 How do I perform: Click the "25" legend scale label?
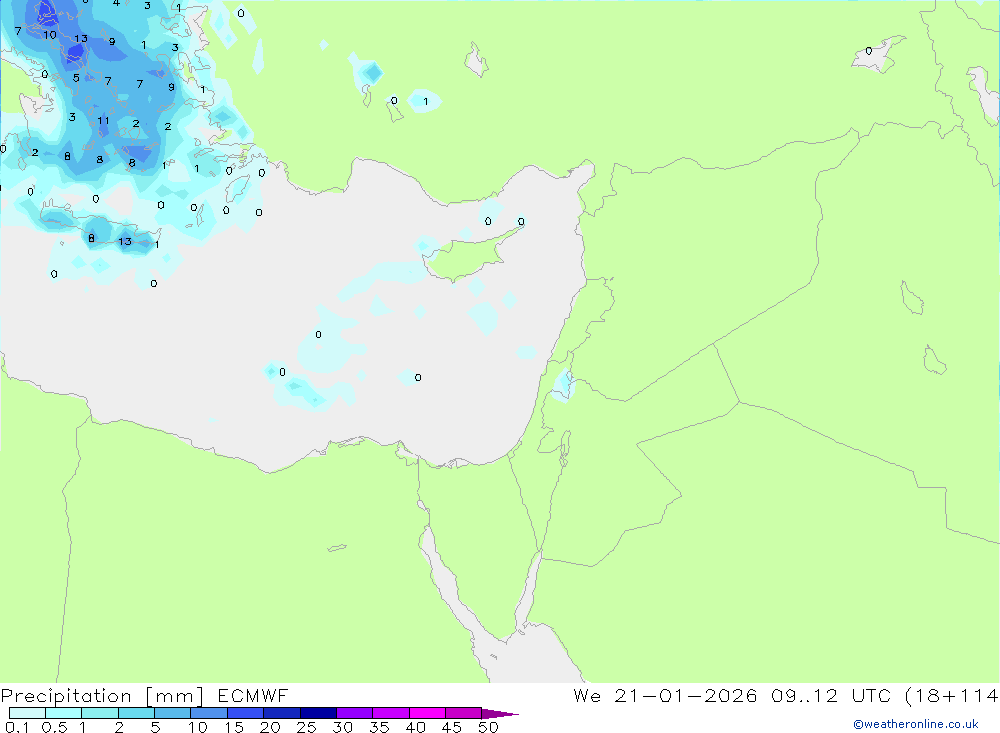[306, 727]
